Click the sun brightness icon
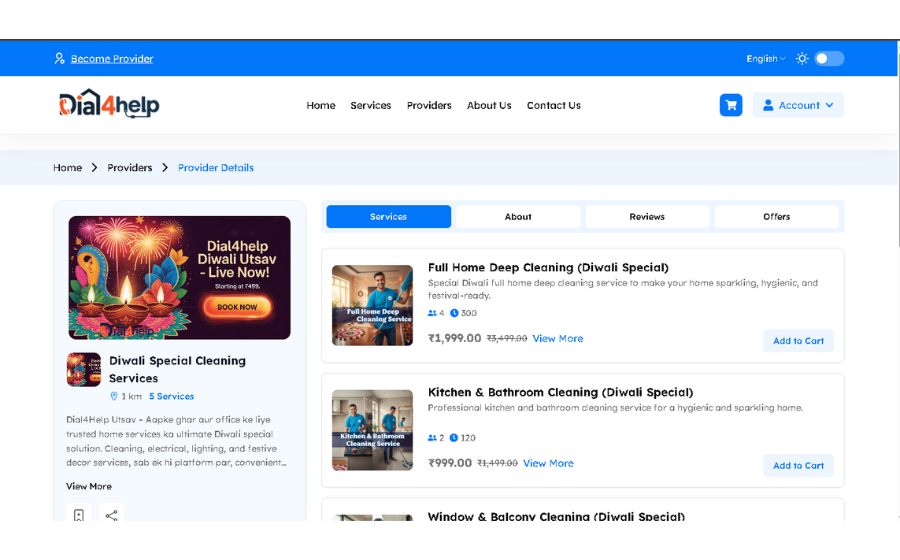The width and height of the screenshot is (900, 560). (x=802, y=59)
